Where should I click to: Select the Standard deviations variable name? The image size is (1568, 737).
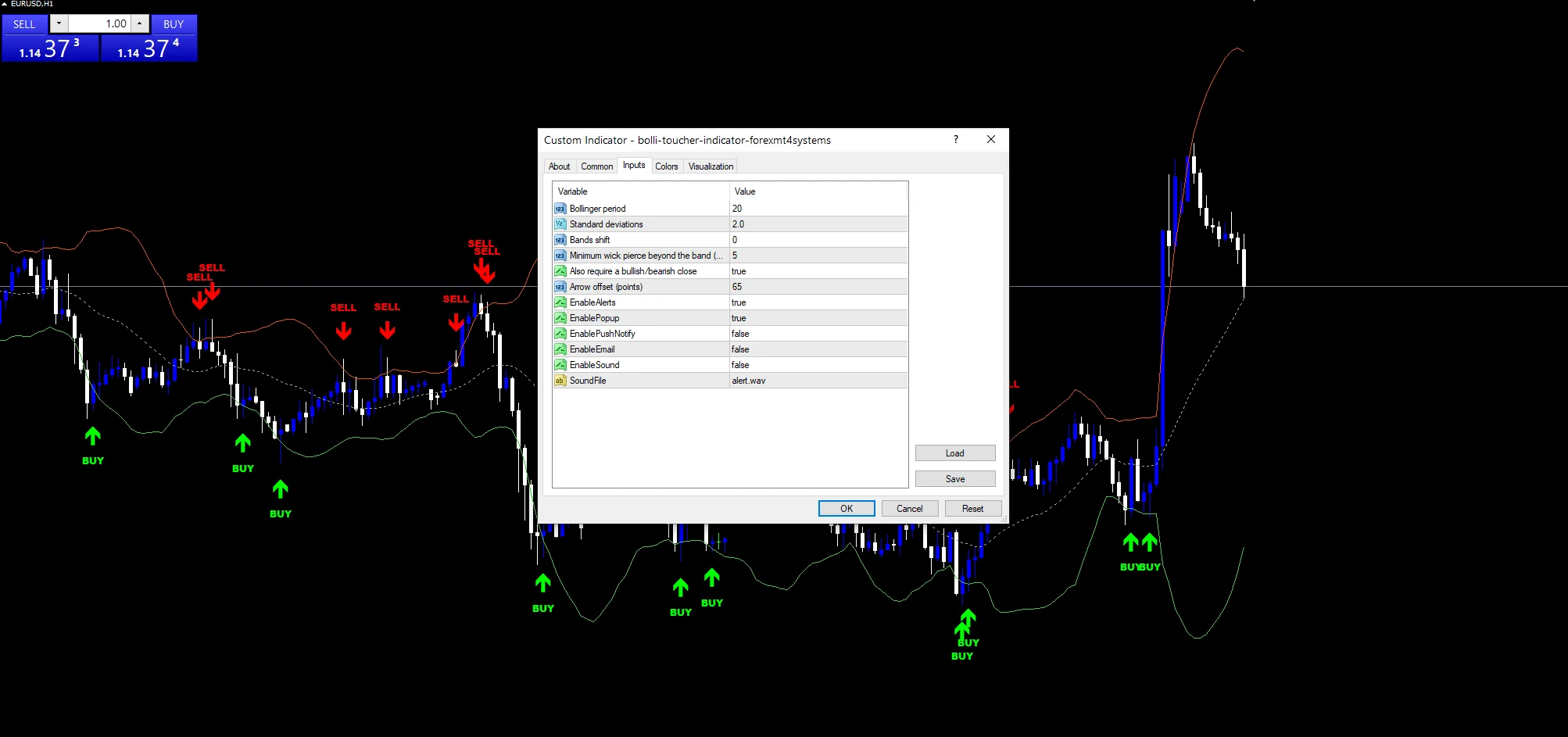tap(606, 224)
